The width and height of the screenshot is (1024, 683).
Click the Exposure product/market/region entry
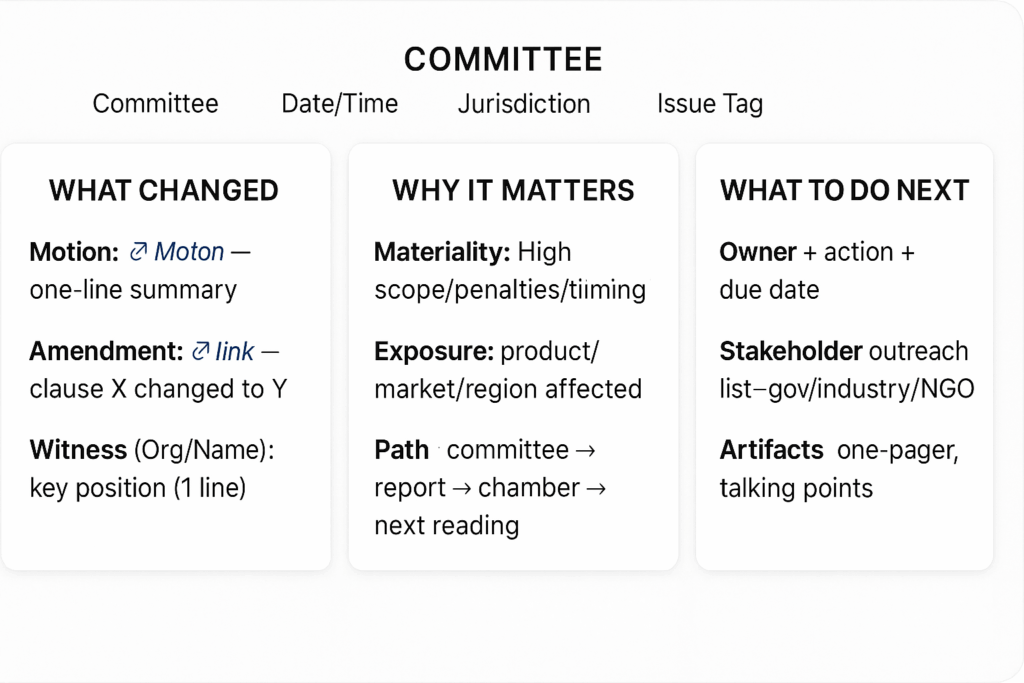[x=508, y=370]
